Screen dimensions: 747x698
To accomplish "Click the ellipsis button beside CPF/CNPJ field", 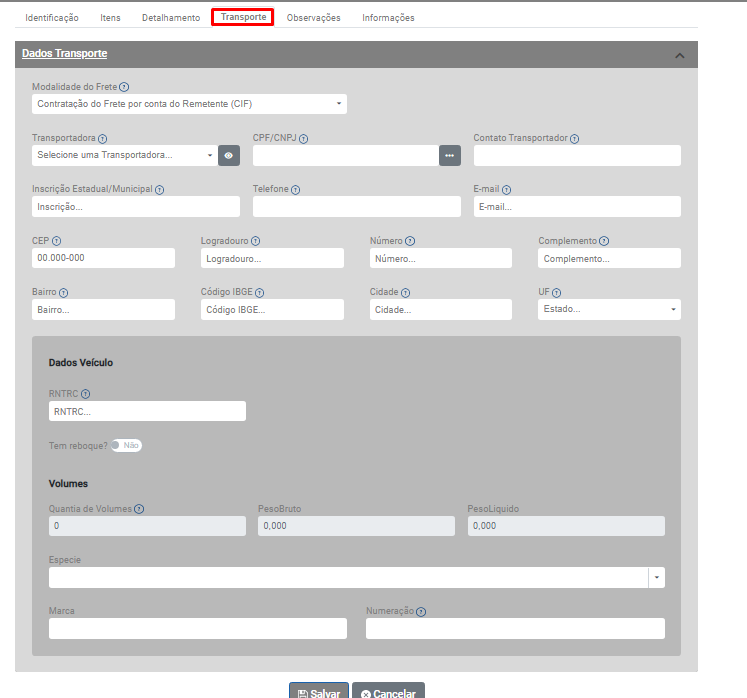I will 450,155.
